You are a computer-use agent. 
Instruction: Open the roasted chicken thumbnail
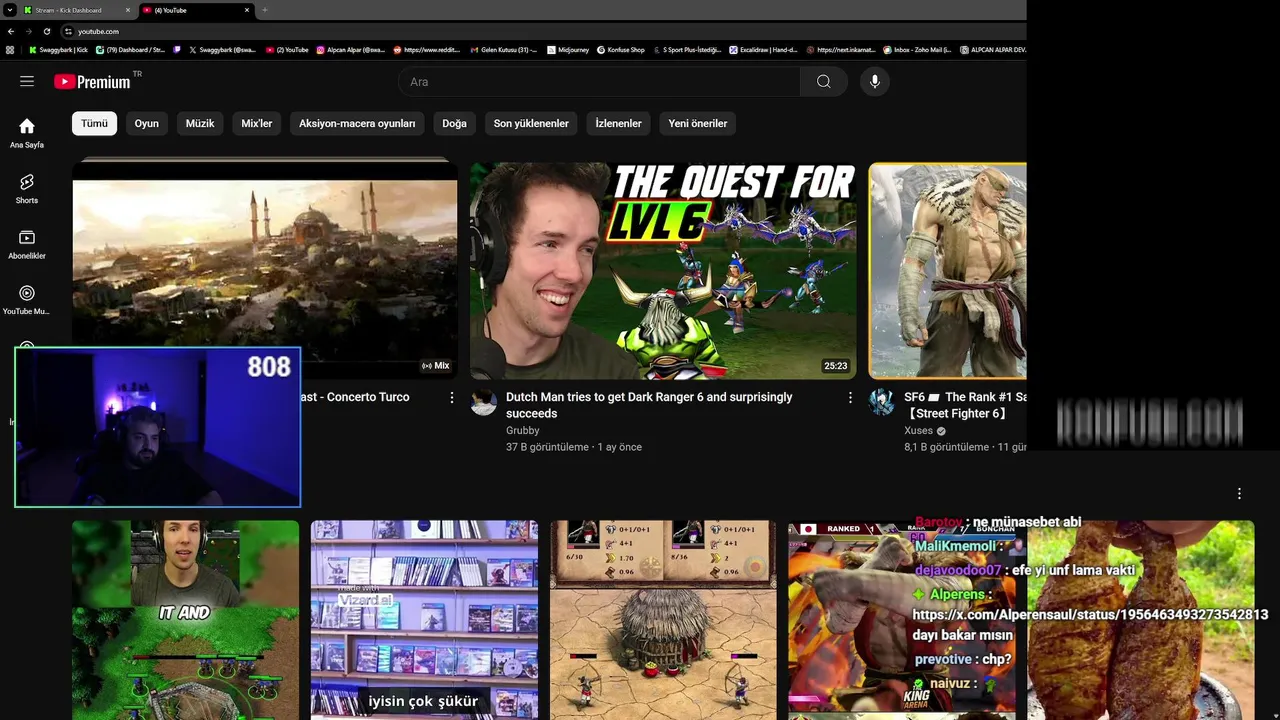(1140, 619)
